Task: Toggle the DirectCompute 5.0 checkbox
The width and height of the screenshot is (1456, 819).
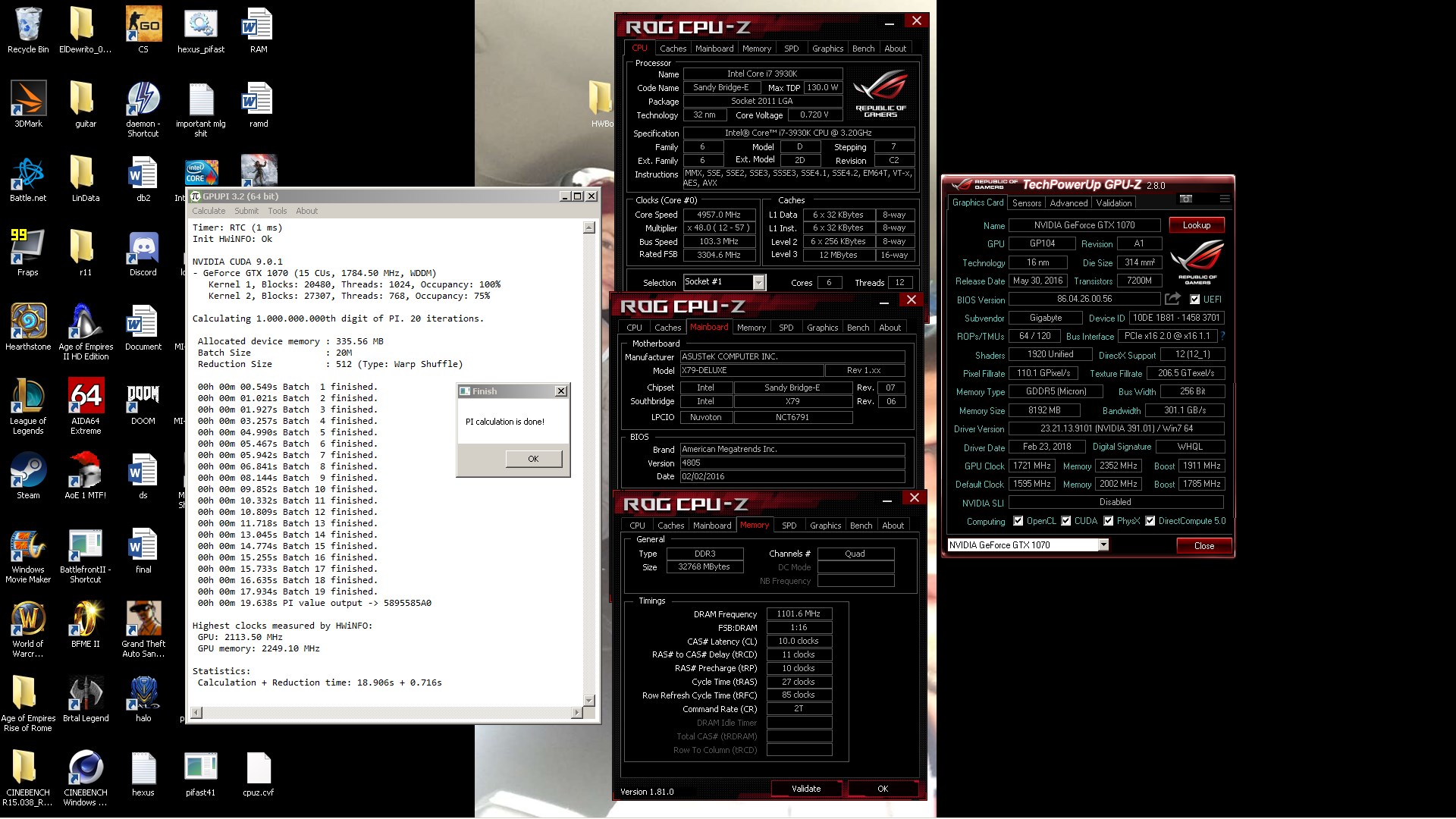Action: 1150,521
